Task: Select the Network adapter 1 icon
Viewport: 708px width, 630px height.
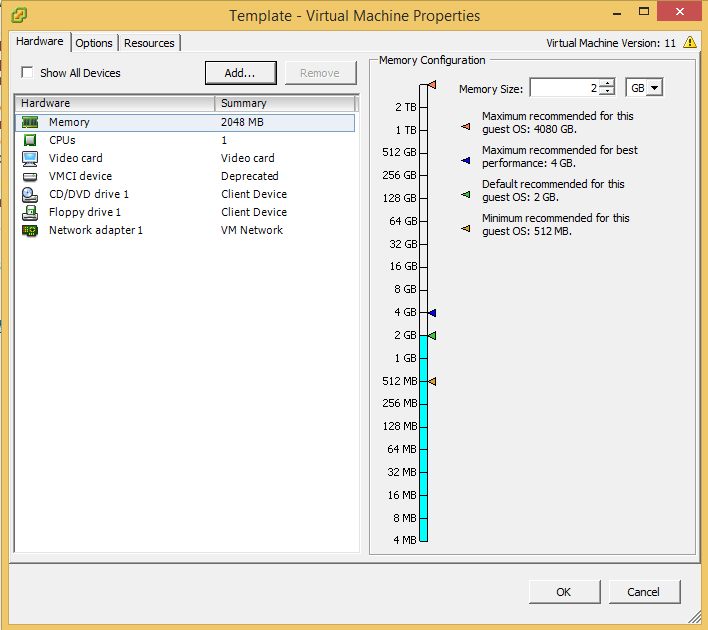Action: tap(30, 230)
